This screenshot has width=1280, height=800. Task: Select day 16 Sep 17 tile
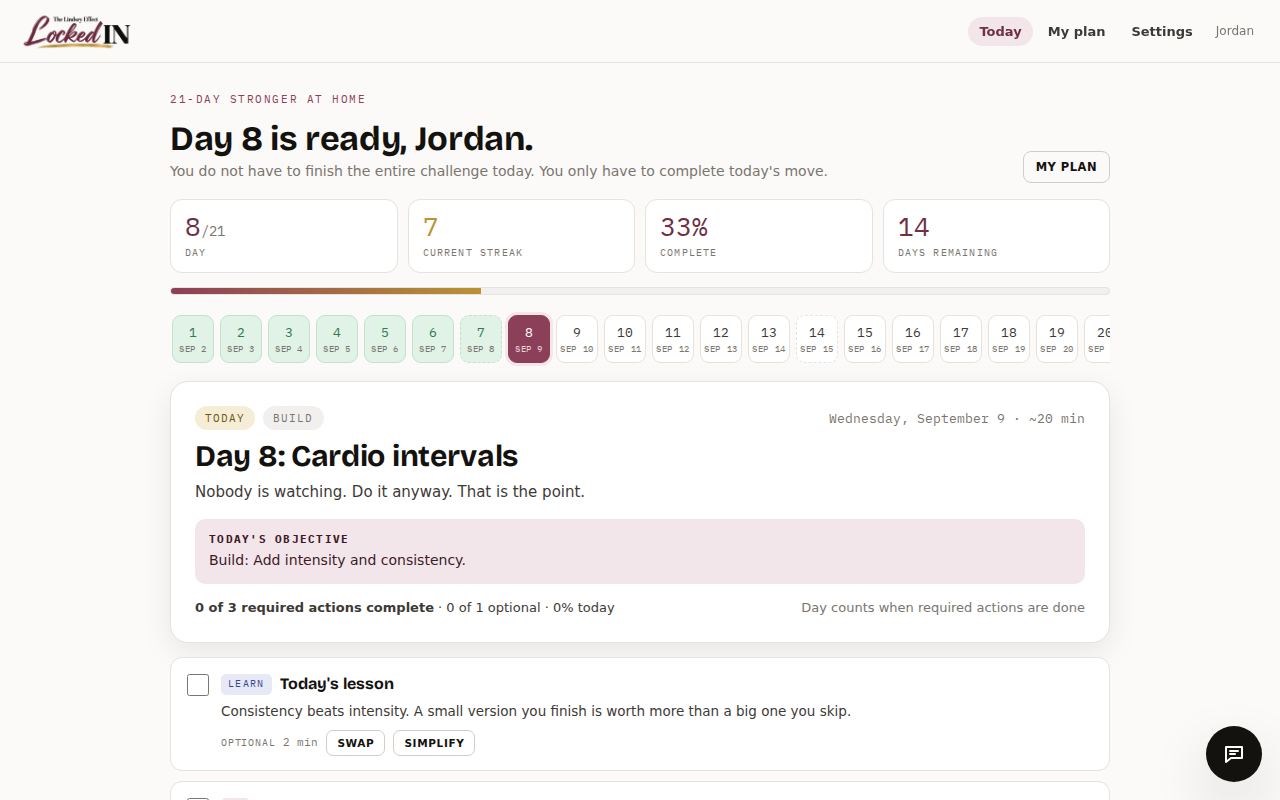pyautogui.click(x=913, y=339)
